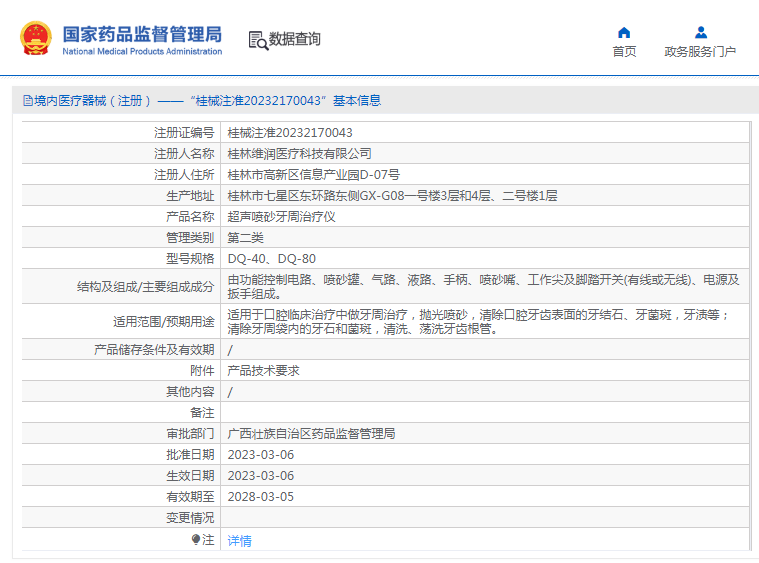Viewport: 759px width, 563px height.
Task: Click production address 桂林市七星区东环路东侧 value
Action: (x=392, y=196)
